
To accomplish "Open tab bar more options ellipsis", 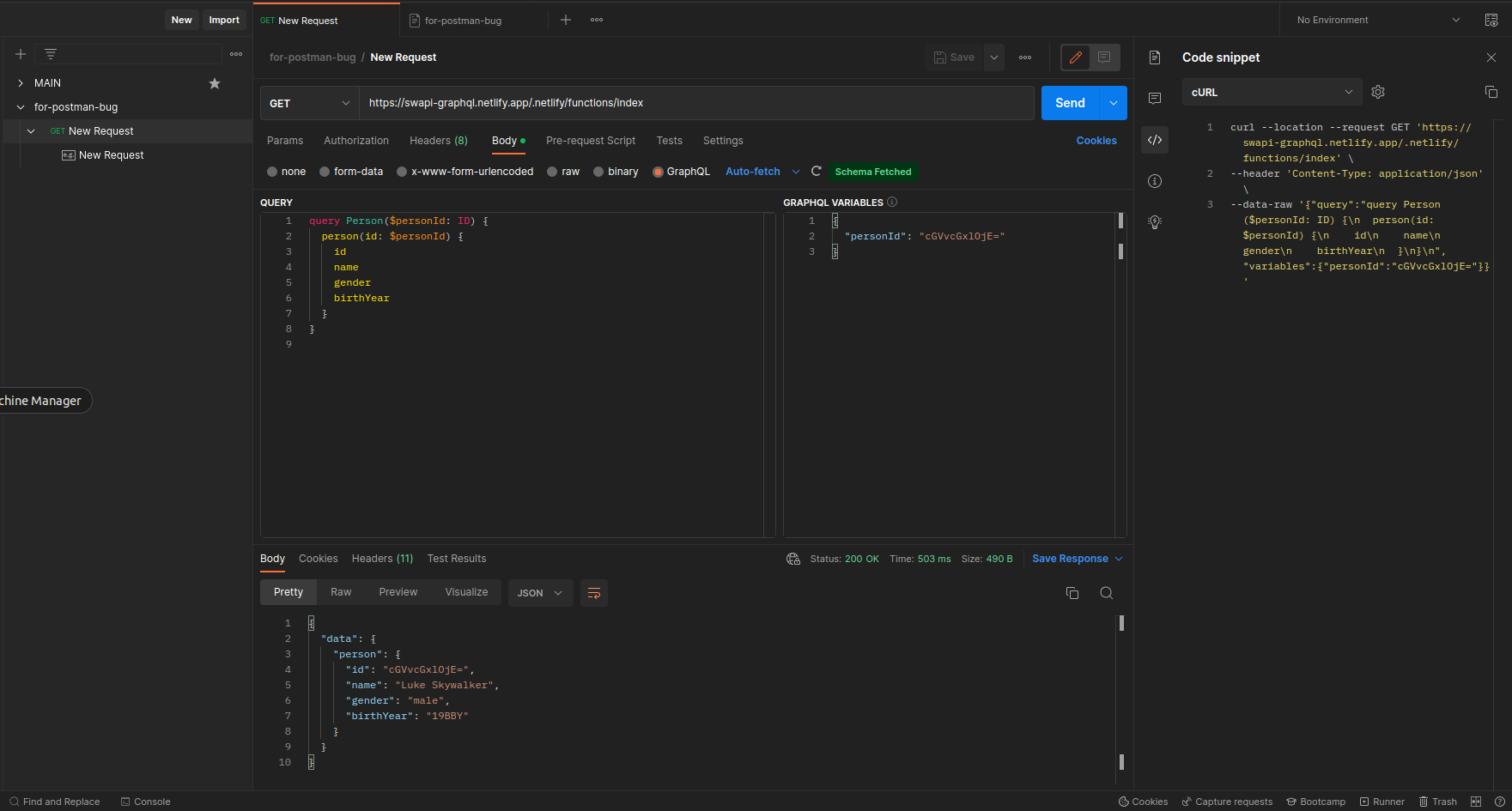I will pyautogui.click(x=597, y=20).
